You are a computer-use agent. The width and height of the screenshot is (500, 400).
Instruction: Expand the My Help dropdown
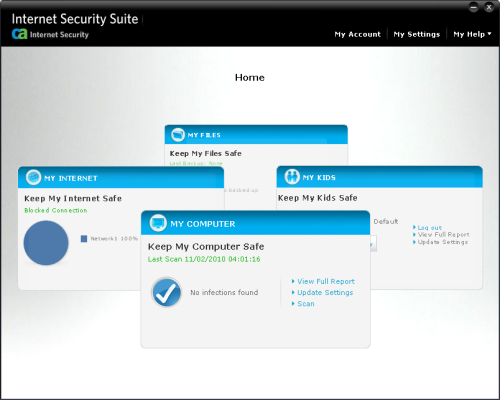(x=472, y=34)
